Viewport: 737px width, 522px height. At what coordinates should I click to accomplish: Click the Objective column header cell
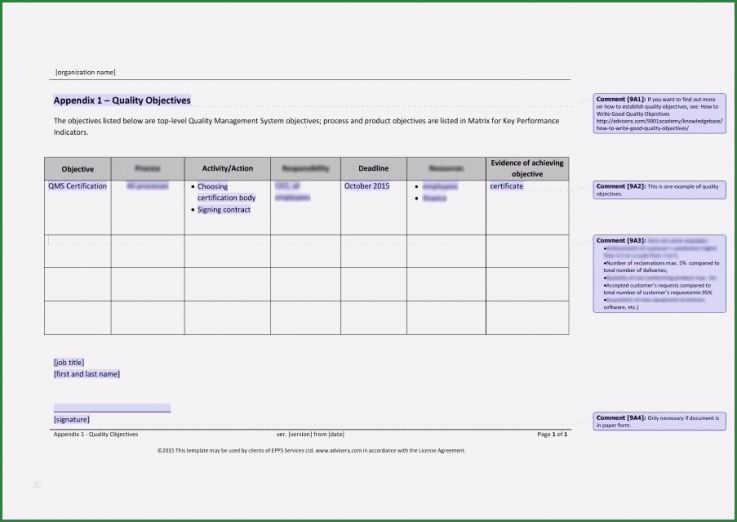pos(78,169)
